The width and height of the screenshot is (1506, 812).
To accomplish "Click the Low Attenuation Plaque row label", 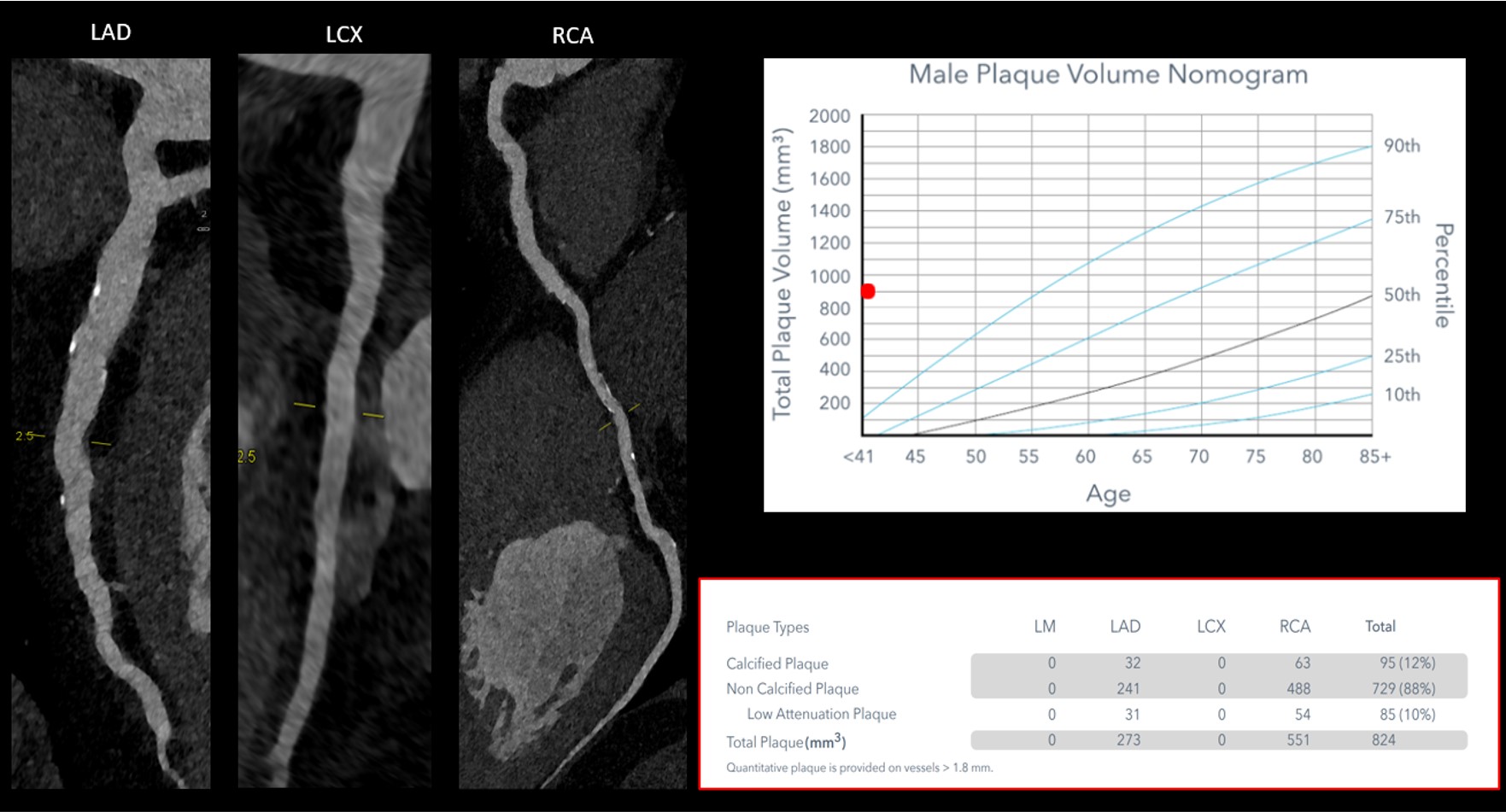I will [x=821, y=714].
